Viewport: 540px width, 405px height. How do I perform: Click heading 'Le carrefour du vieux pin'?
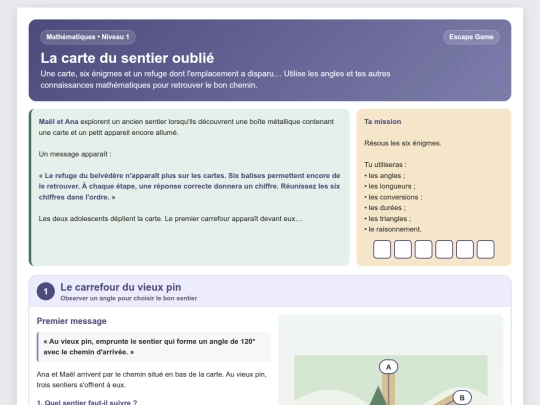(x=121, y=287)
